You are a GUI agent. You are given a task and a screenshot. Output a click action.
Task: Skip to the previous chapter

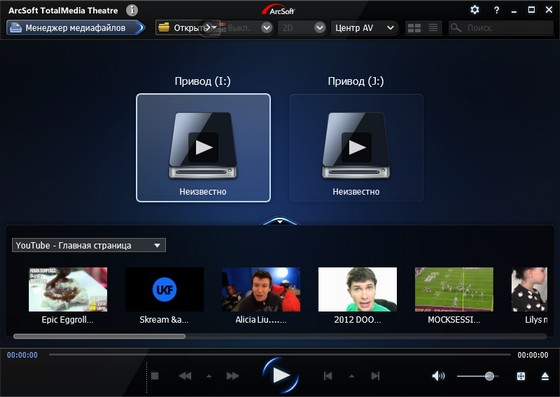pos(328,376)
